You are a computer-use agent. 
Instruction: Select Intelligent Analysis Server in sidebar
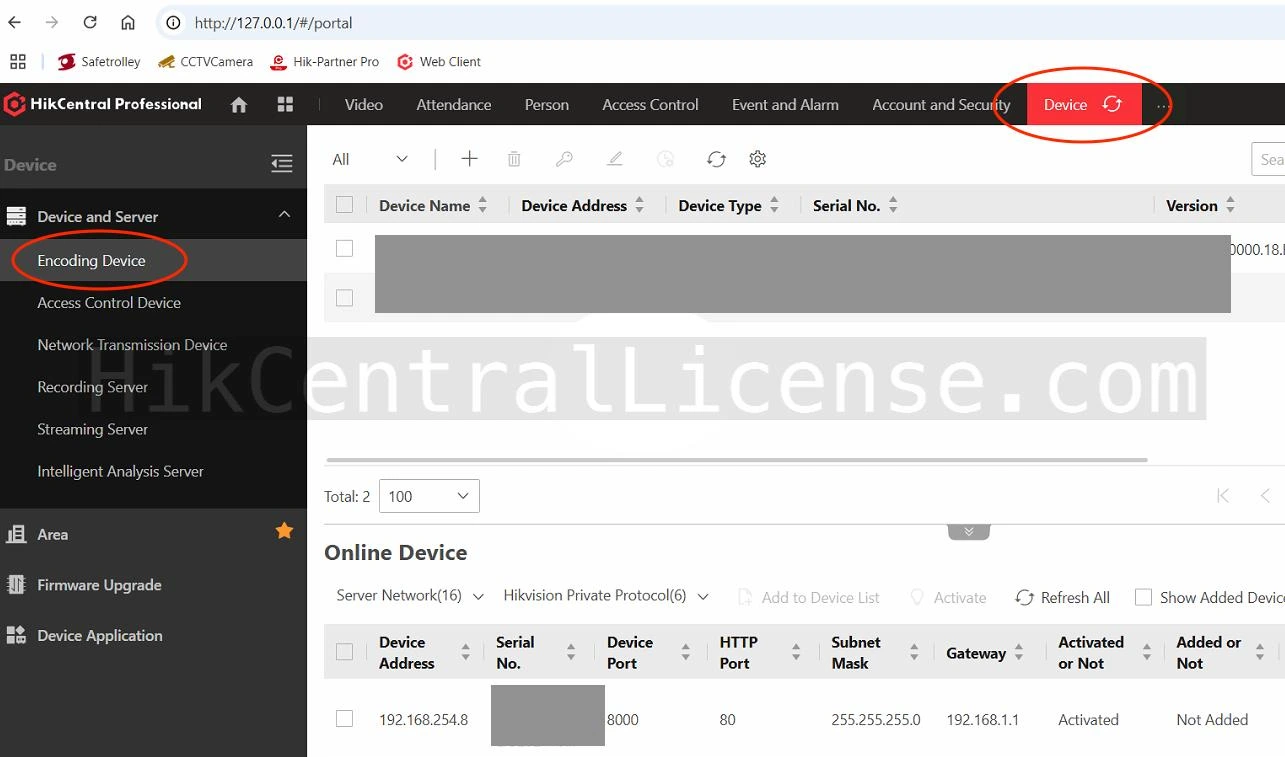click(x=153, y=471)
